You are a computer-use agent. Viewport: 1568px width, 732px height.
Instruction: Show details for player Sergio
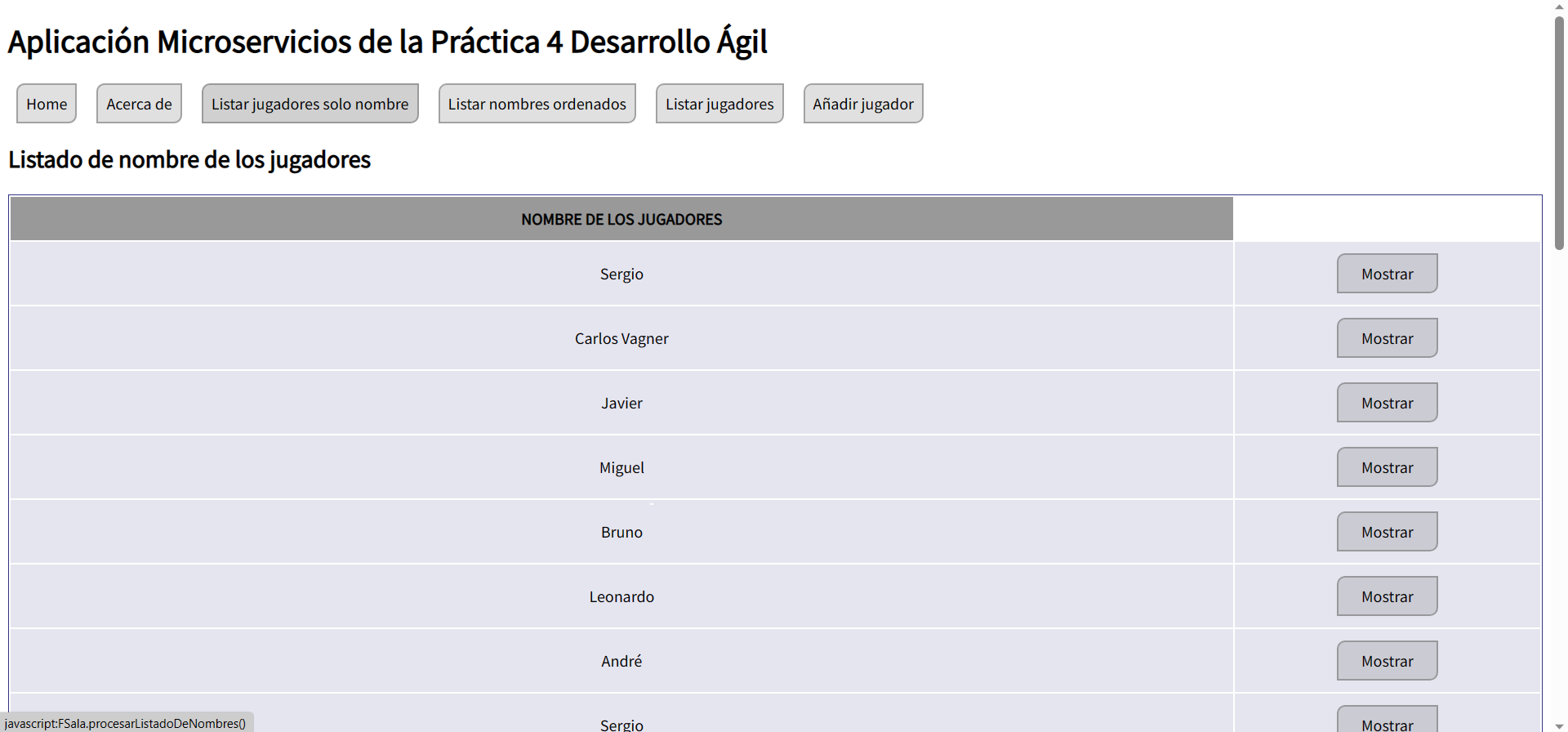1386,274
